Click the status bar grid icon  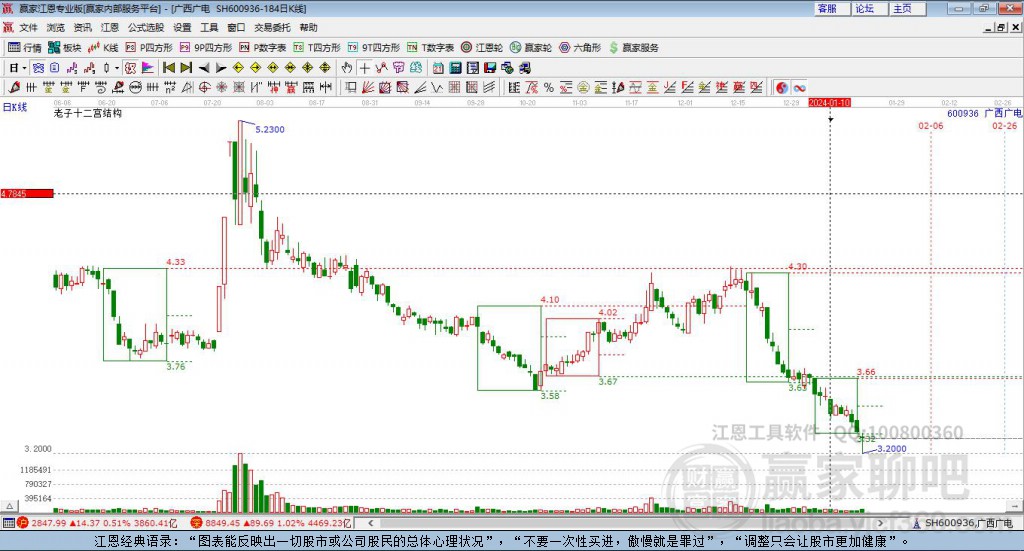[x=8, y=523]
